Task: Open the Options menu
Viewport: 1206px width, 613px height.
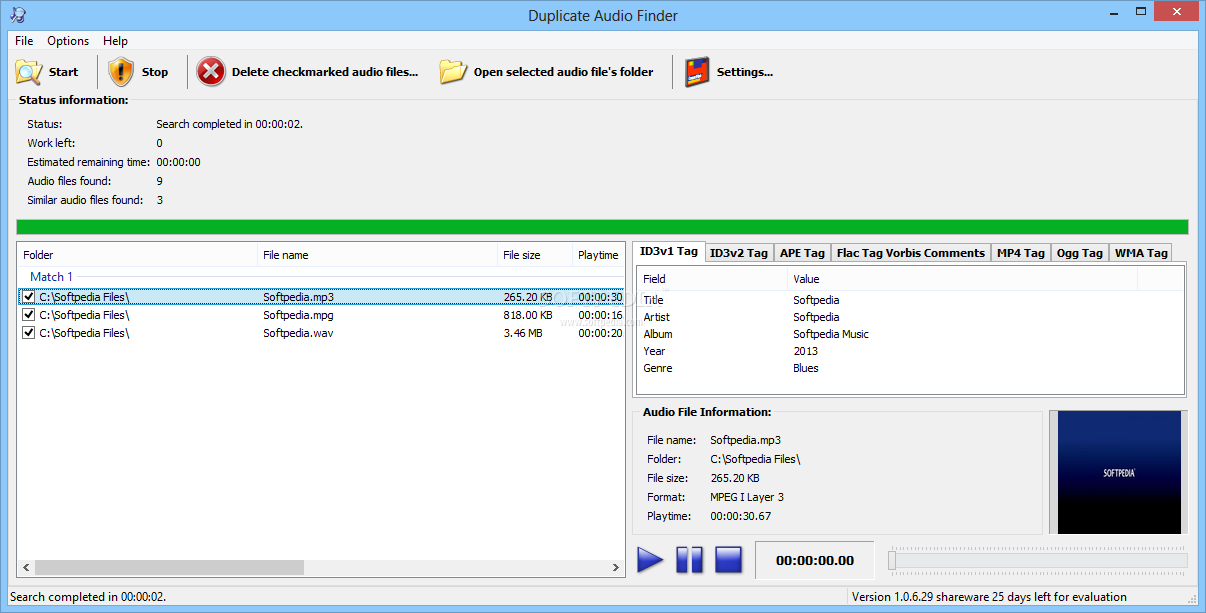Action: [x=68, y=41]
